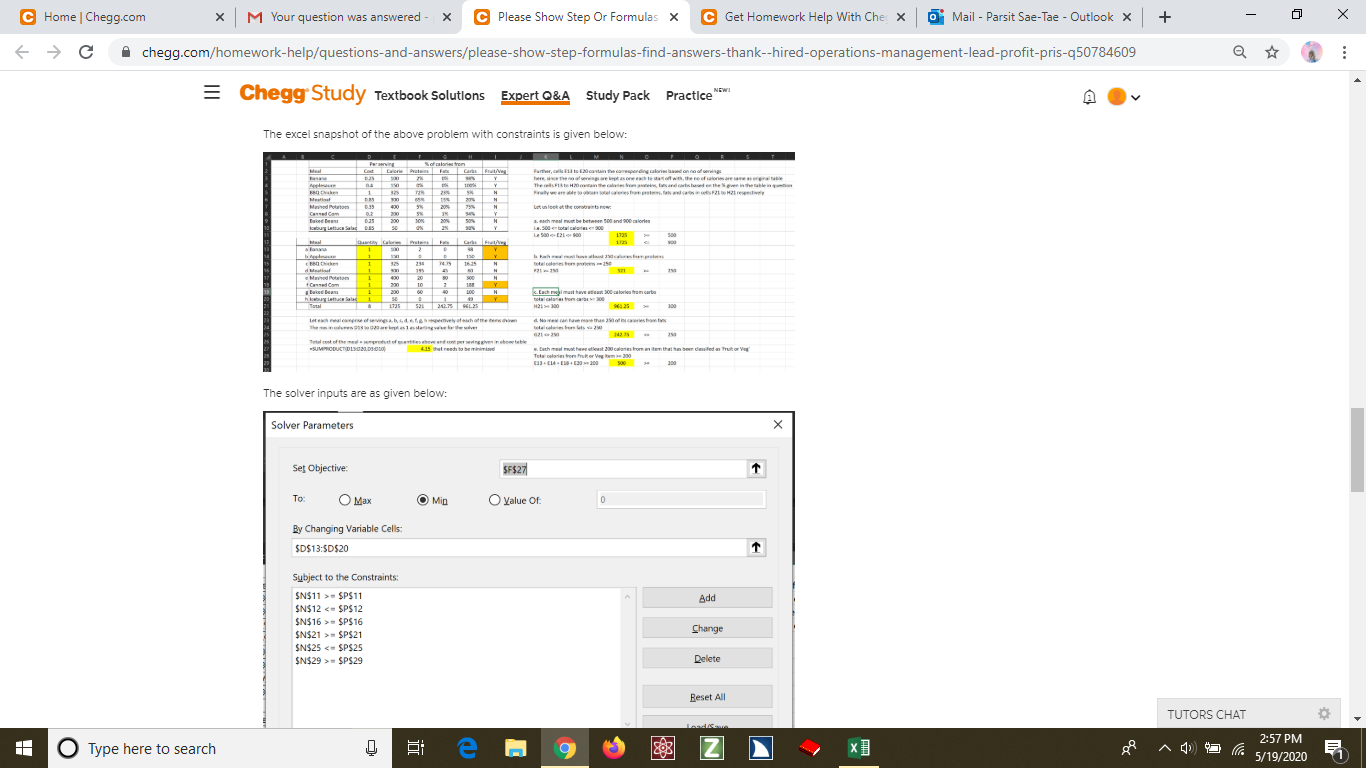Close the Solver Parameters dialog
The width and height of the screenshot is (1366, 768).
point(778,425)
